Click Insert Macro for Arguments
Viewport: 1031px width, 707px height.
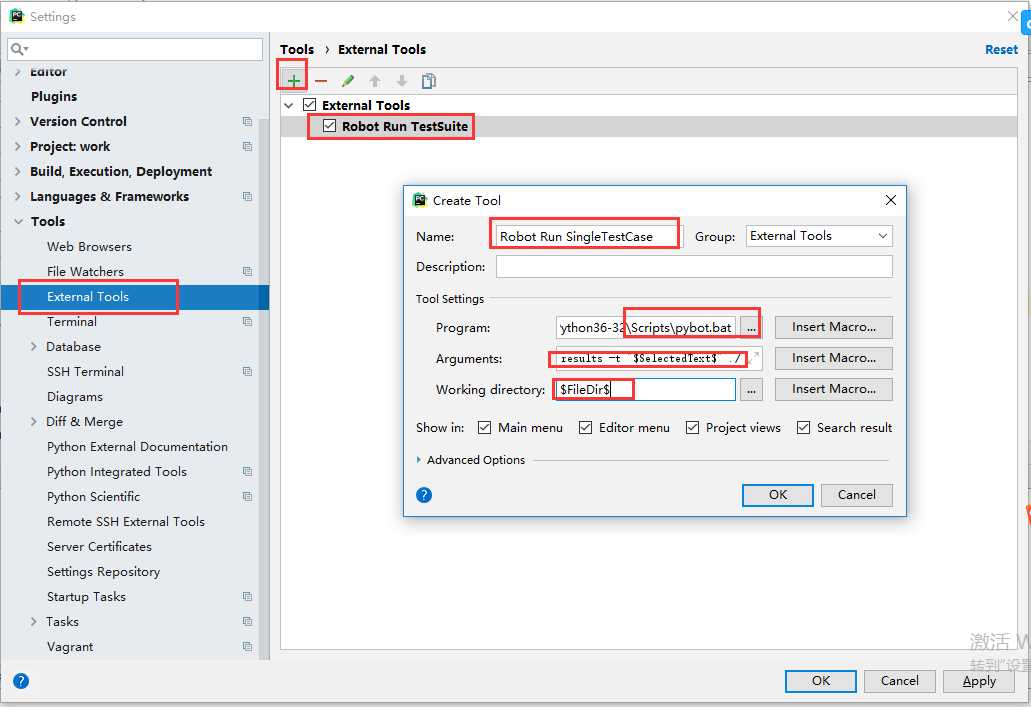(x=833, y=358)
